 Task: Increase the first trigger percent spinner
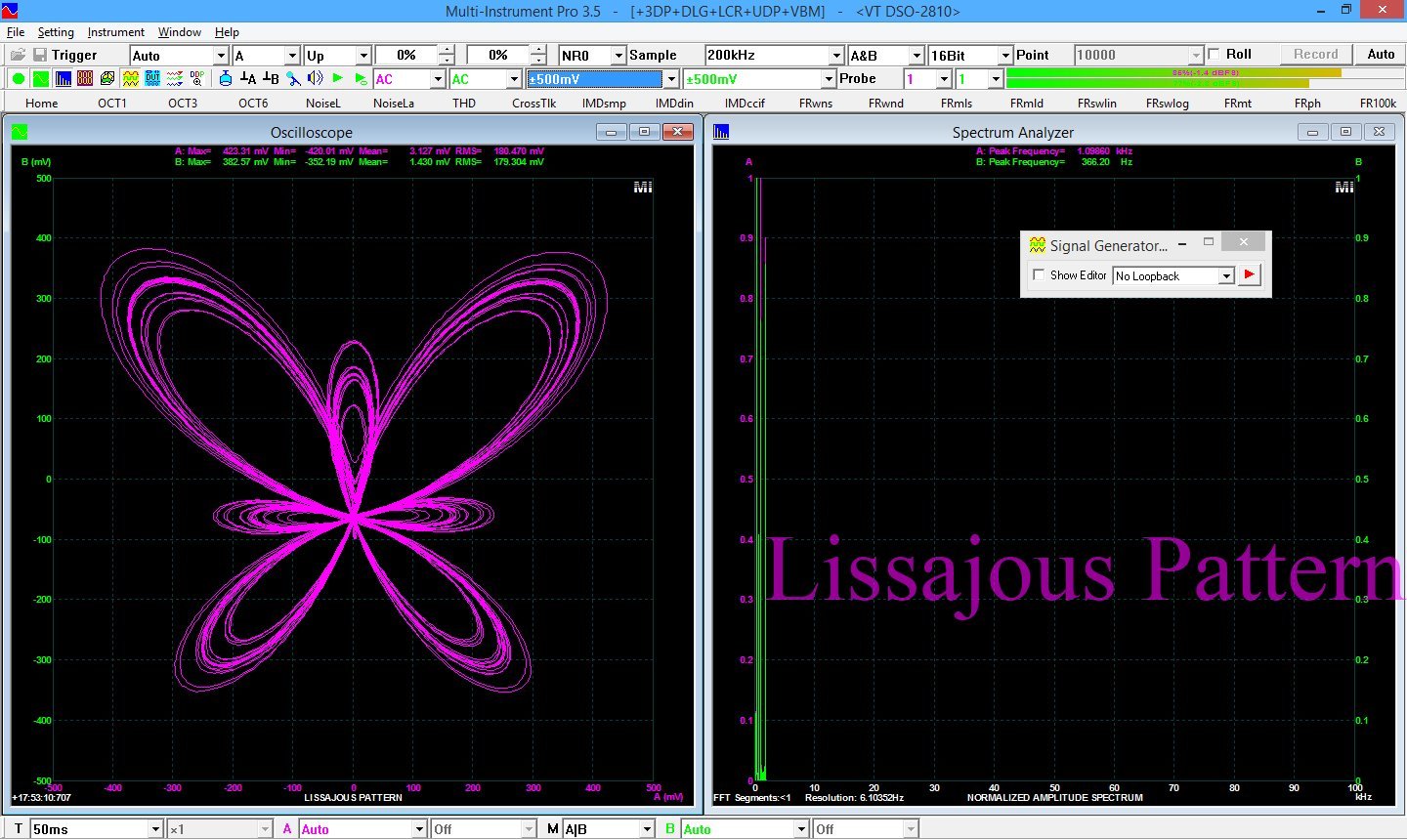(x=447, y=51)
